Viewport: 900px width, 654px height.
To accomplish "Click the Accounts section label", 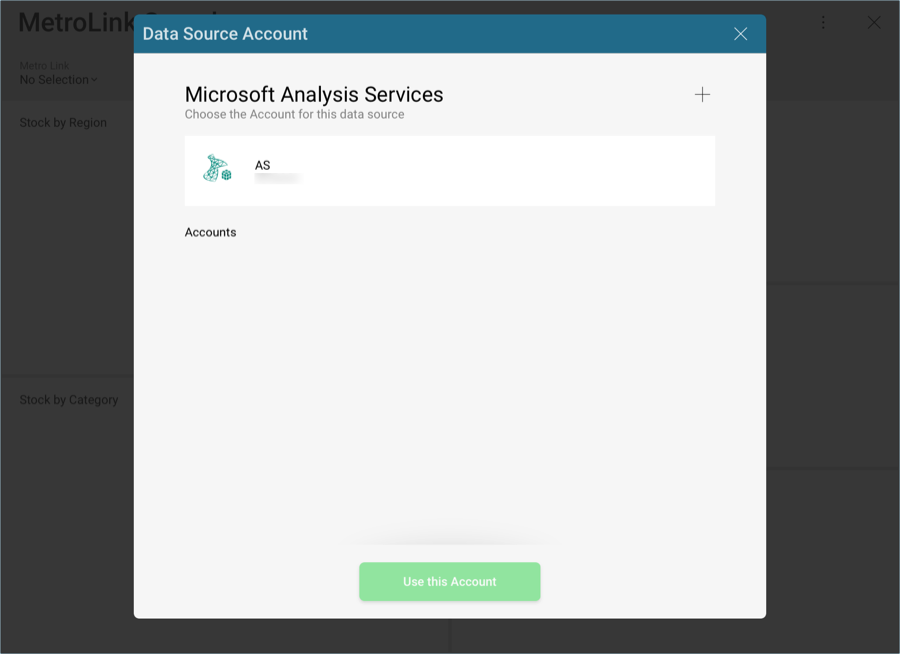I will coord(210,232).
